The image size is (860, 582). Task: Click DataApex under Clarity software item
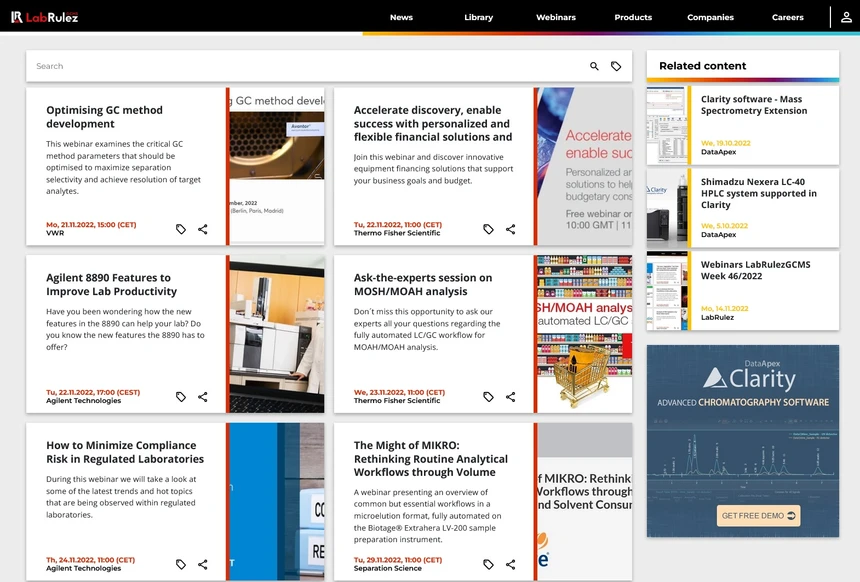(718, 152)
